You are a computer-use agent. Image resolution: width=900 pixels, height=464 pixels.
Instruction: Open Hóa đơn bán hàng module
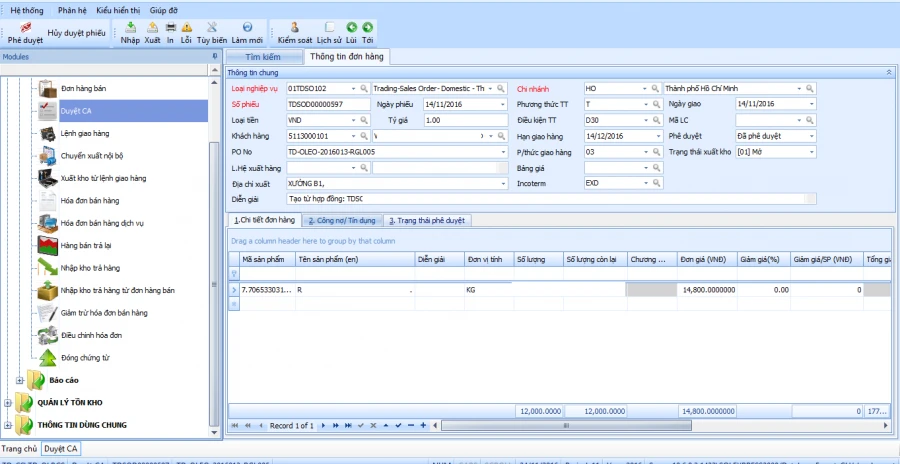click(90, 200)
